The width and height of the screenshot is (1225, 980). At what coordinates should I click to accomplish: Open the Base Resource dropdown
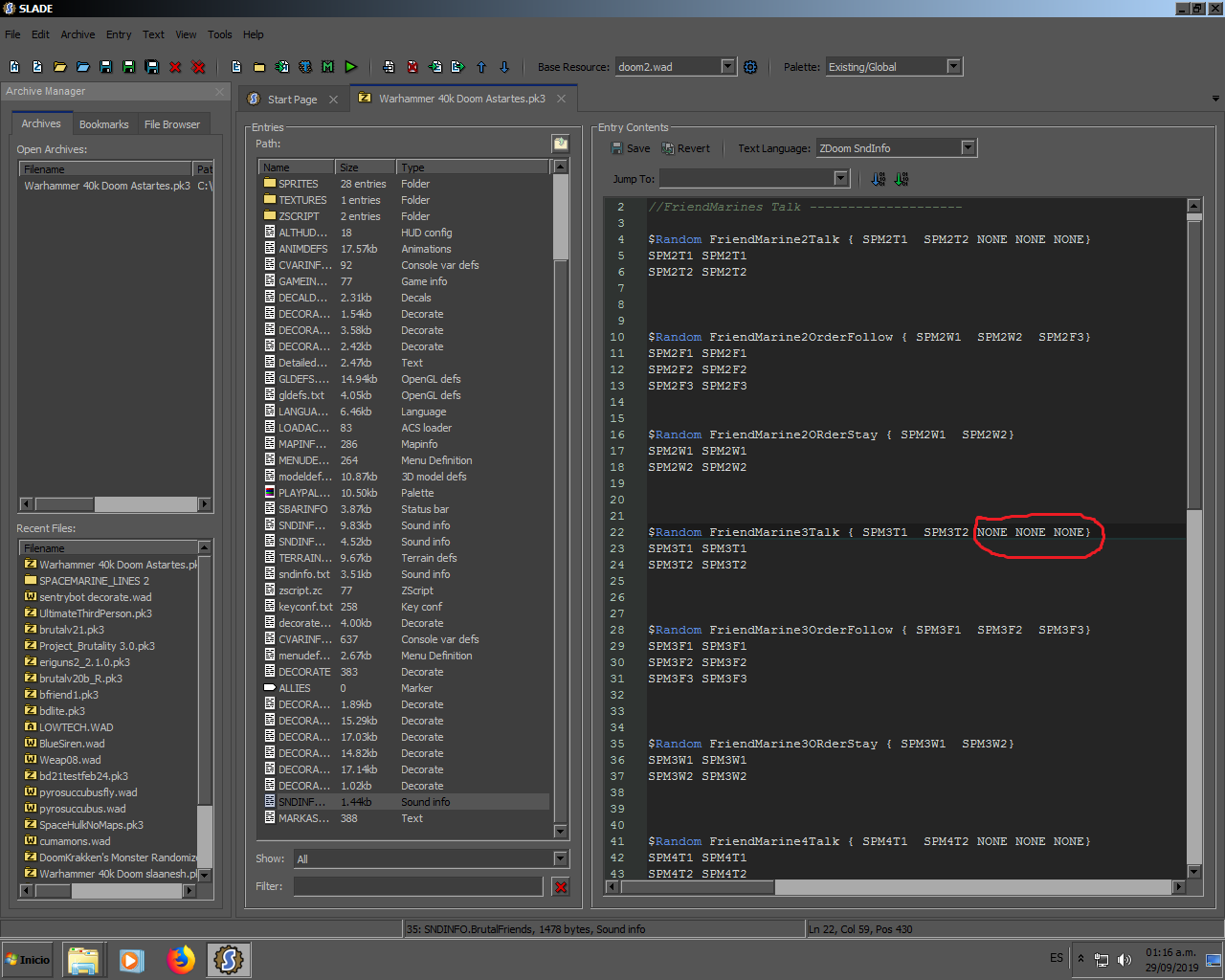click(727, 66)
